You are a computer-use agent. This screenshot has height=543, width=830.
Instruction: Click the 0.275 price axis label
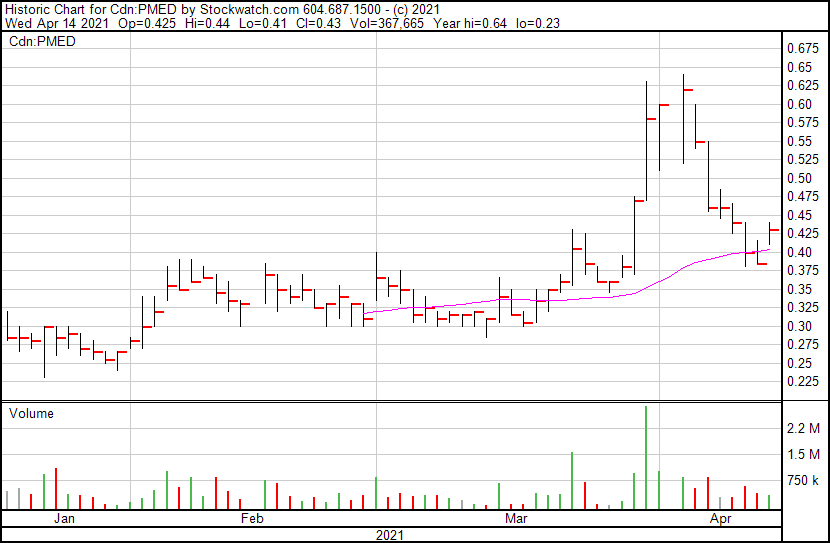tap(803, 345)
